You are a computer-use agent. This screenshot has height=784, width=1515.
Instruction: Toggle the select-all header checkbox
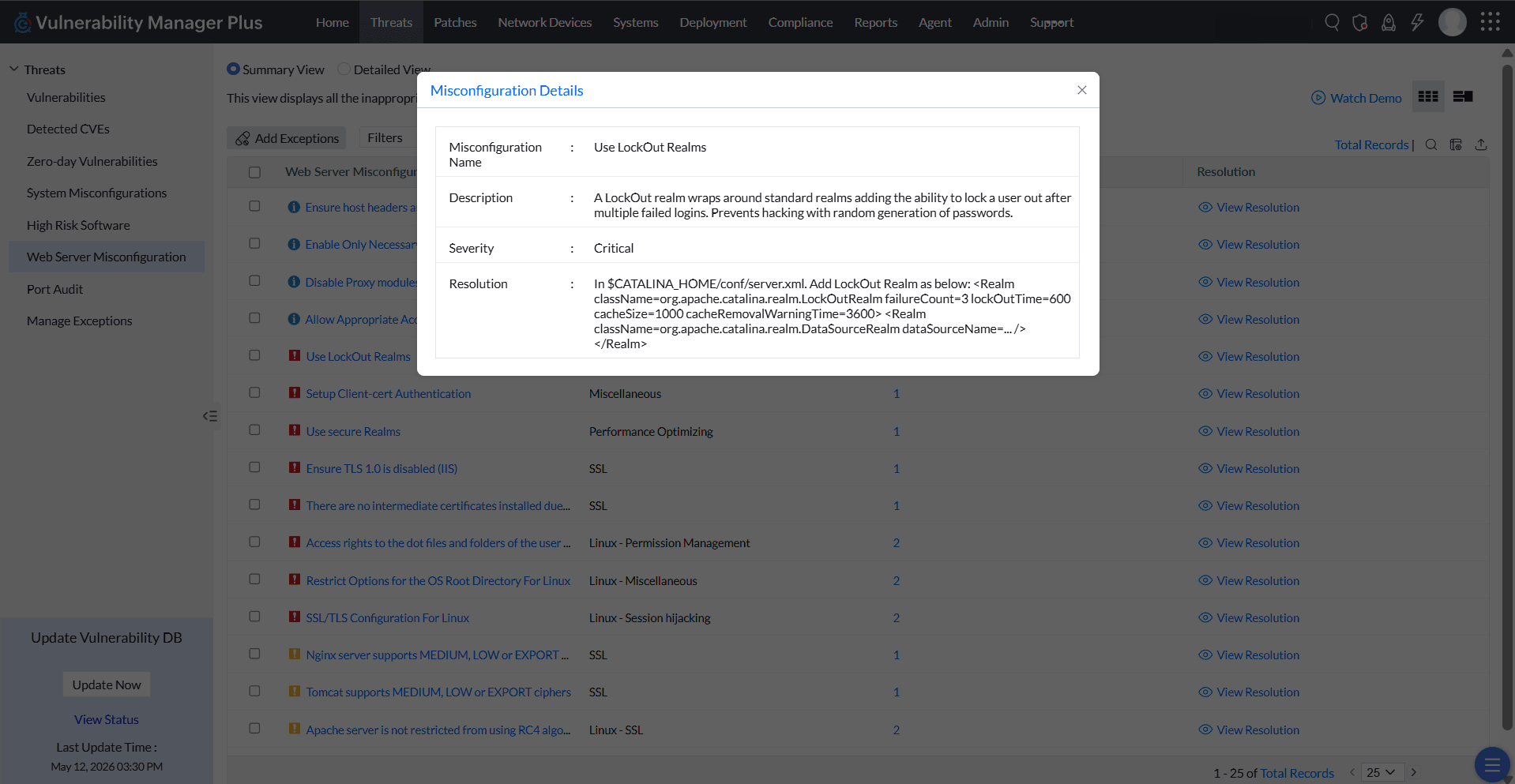tap(254, 172)
